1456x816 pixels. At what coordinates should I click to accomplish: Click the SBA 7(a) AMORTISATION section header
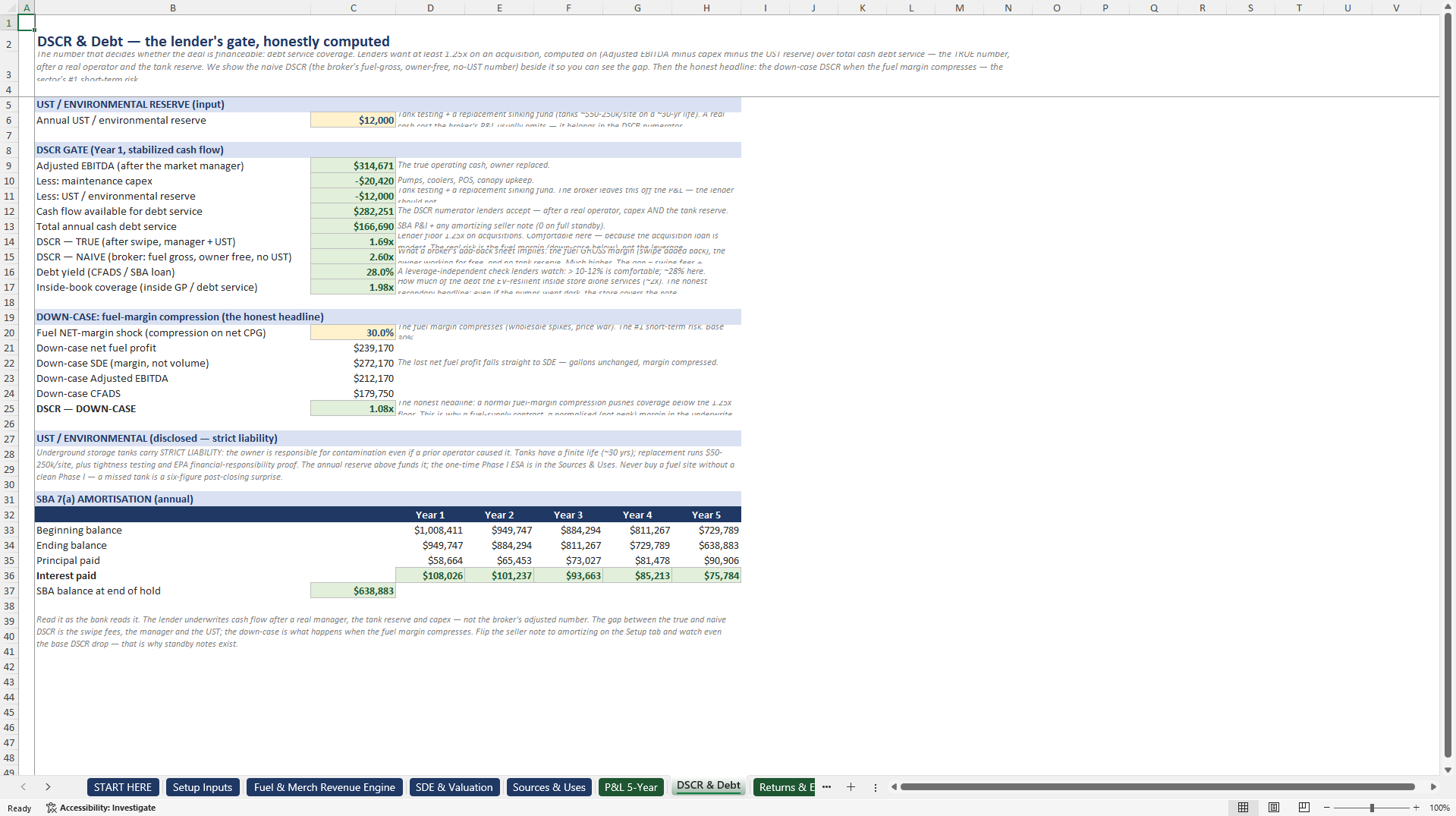pos(388,499)
